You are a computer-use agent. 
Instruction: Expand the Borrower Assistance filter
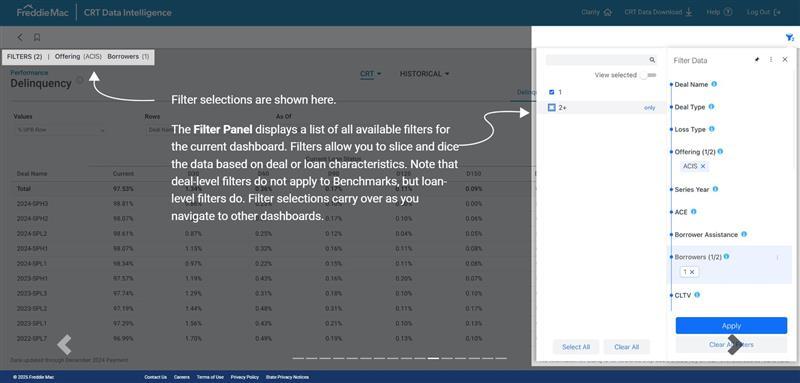[x=706, y=235]
